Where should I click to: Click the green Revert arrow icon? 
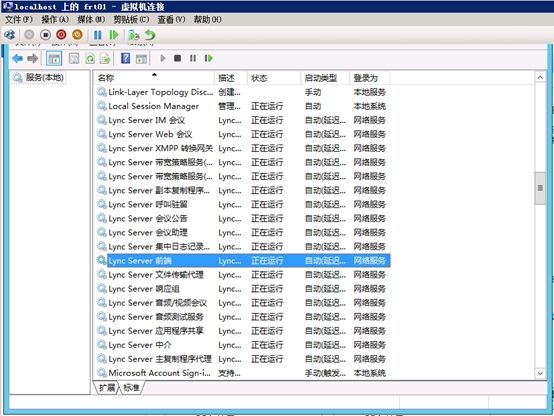(x=150, y=35)
